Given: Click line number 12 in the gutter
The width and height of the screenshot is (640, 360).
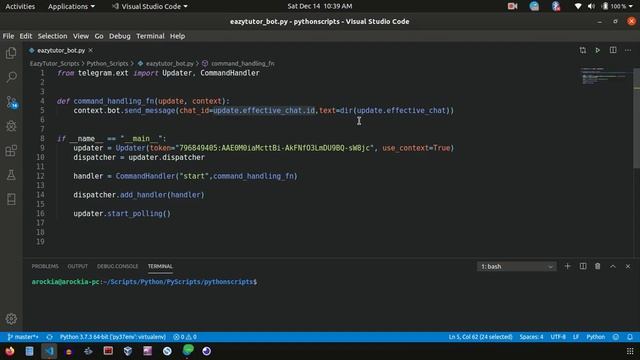Looking at the screenshot, I should (x=40, y=176).
